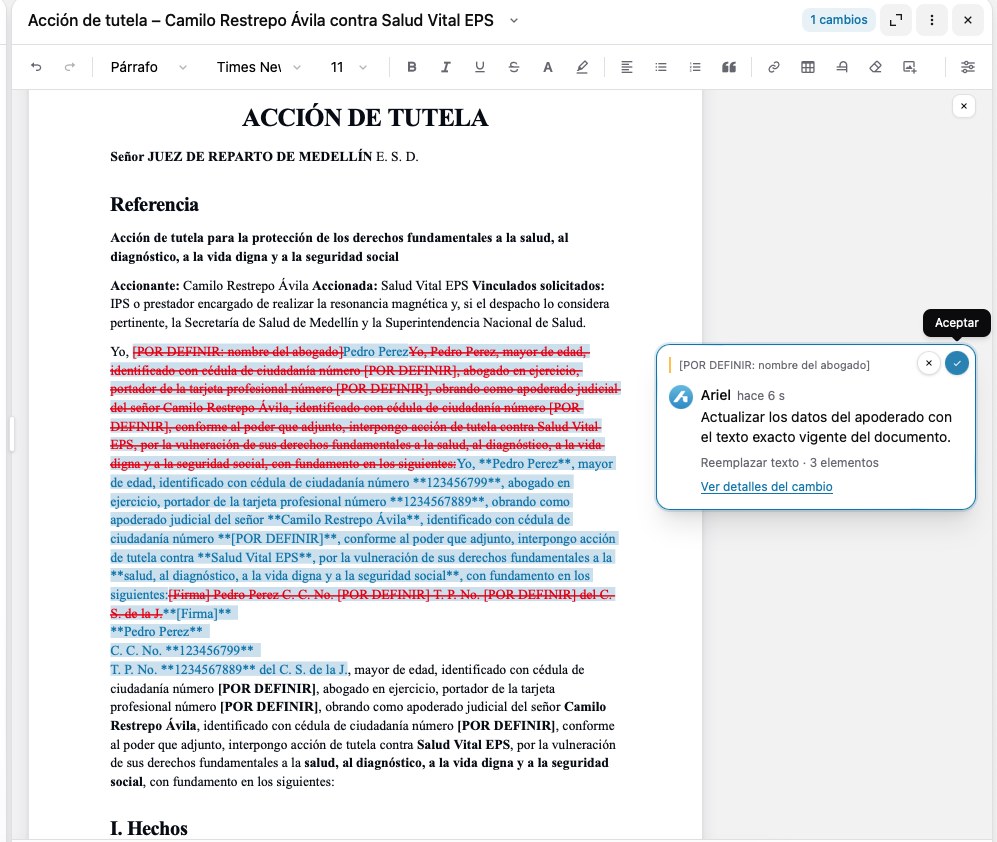Image resolution: width=997 pixels, height=842 pixels.
Task: Click the document title text in header
Action: coord(261,20)
